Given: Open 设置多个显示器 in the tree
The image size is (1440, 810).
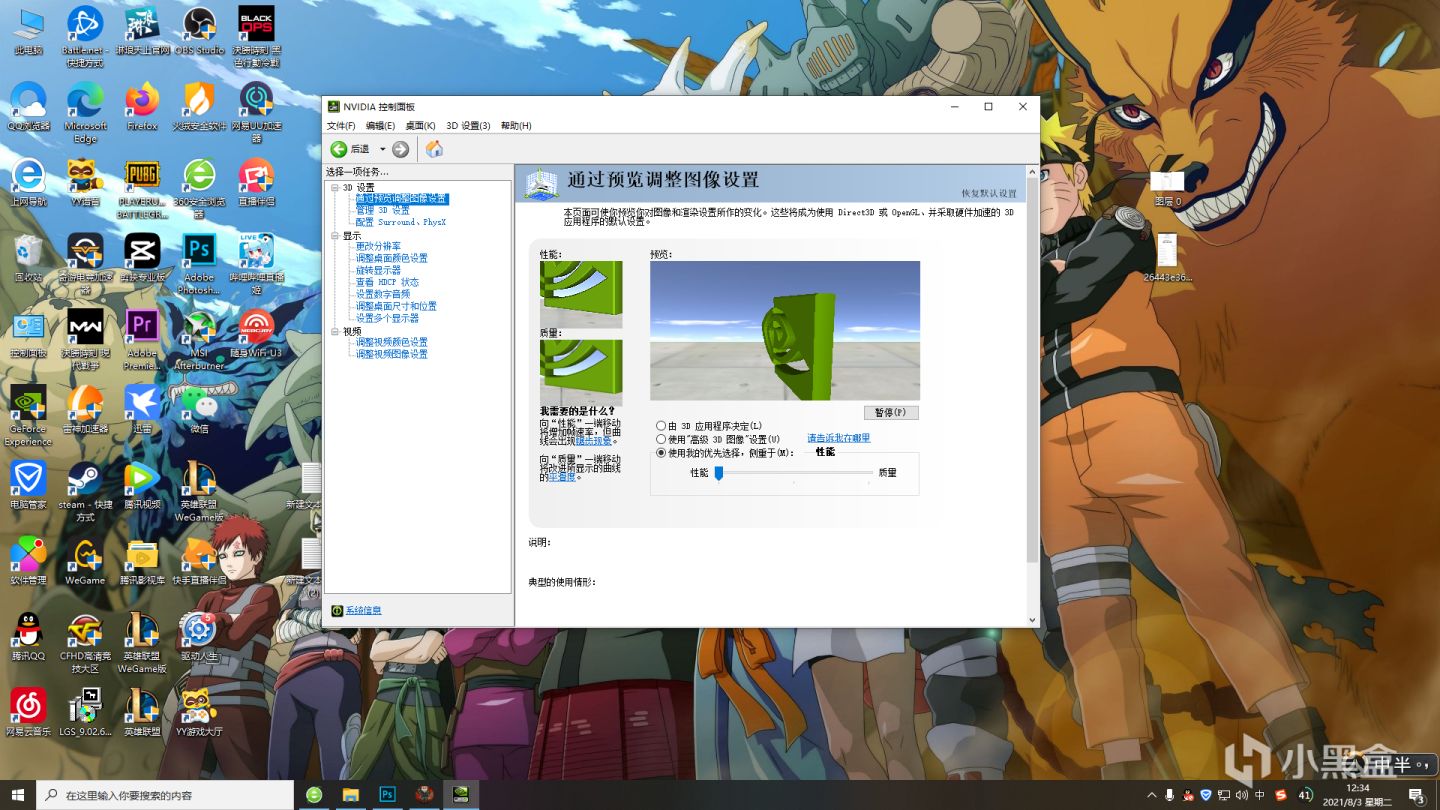Looking at the screenshot, I should click(387, 318).
